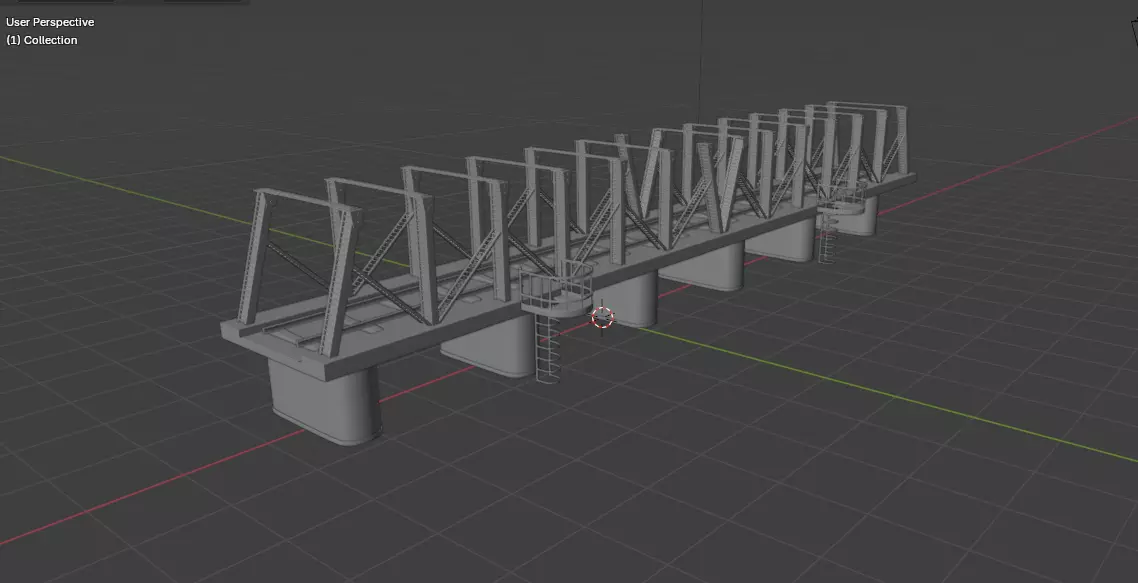1138x583 pixels.
Task: Select the front-most concrete bridge pillar
Action: pos(324,401)
